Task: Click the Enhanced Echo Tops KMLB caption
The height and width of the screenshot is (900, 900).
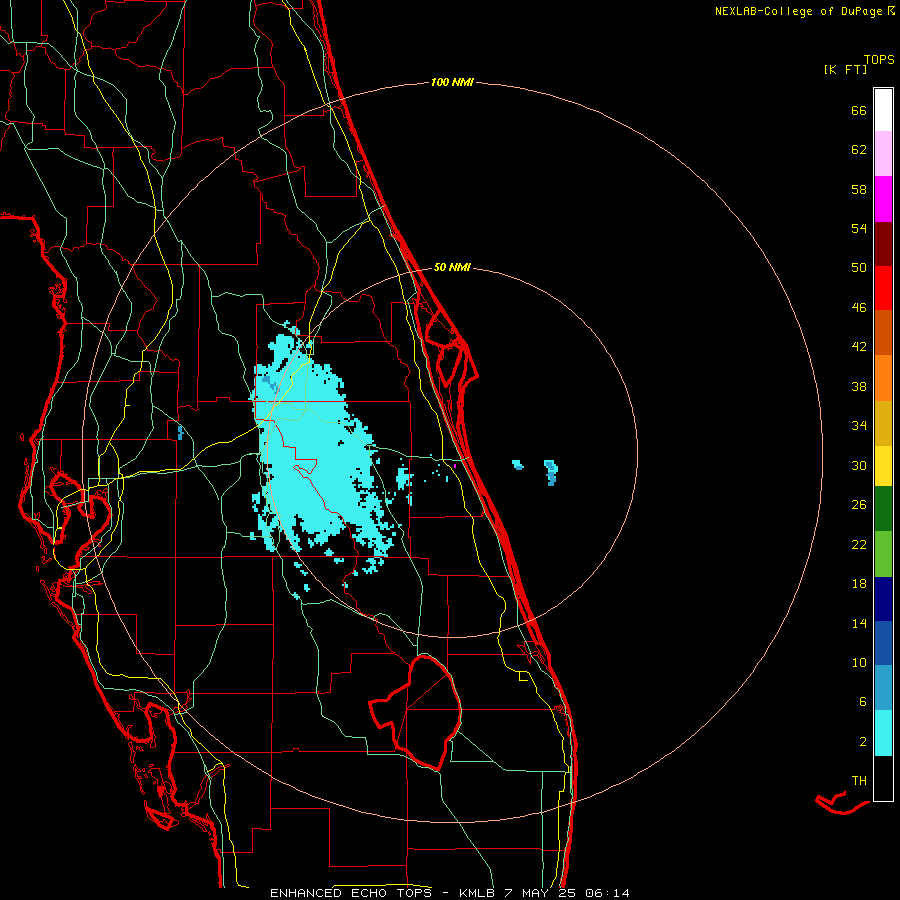Action: click(449, 893)
